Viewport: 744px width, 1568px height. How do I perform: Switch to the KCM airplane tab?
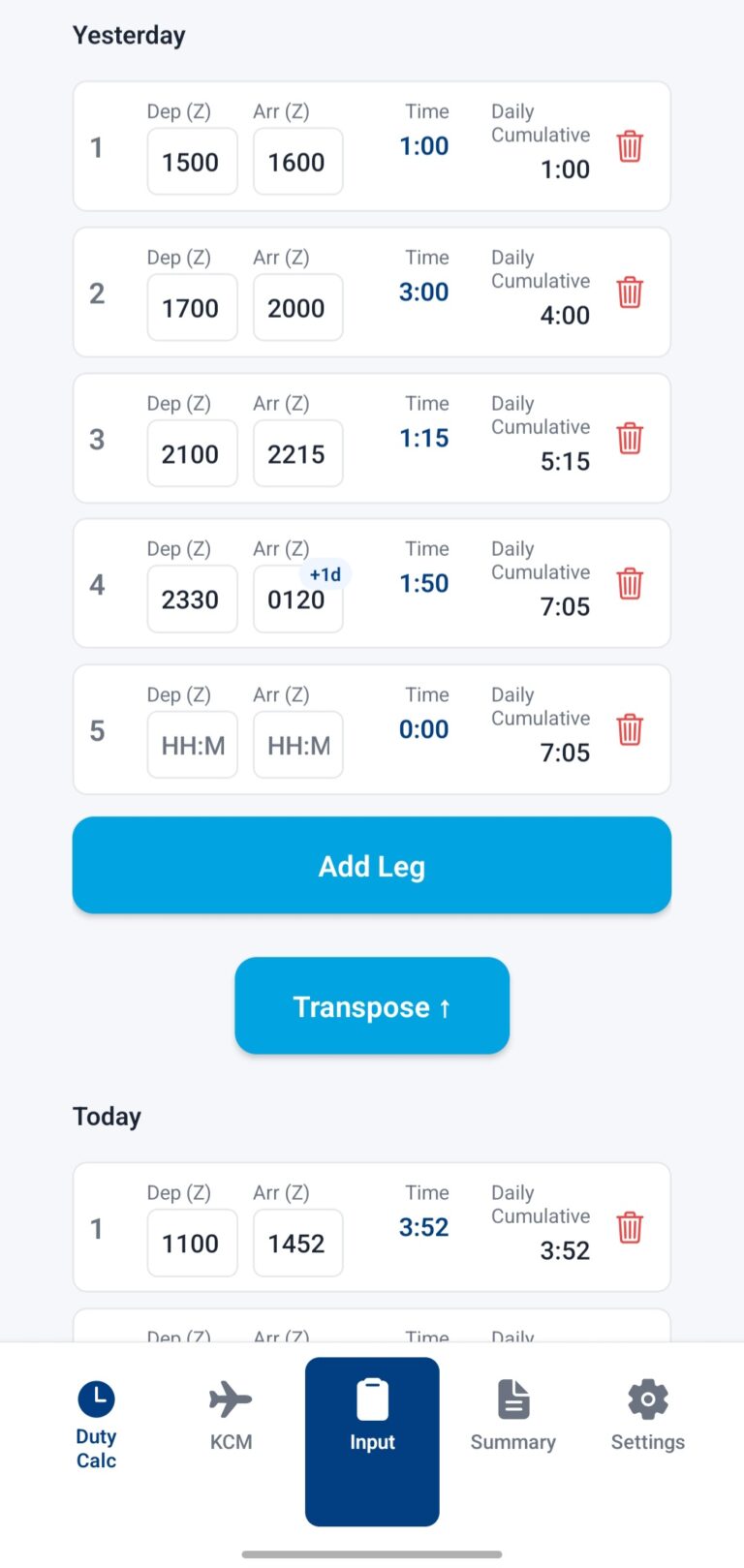click(x=231, y=1416)
